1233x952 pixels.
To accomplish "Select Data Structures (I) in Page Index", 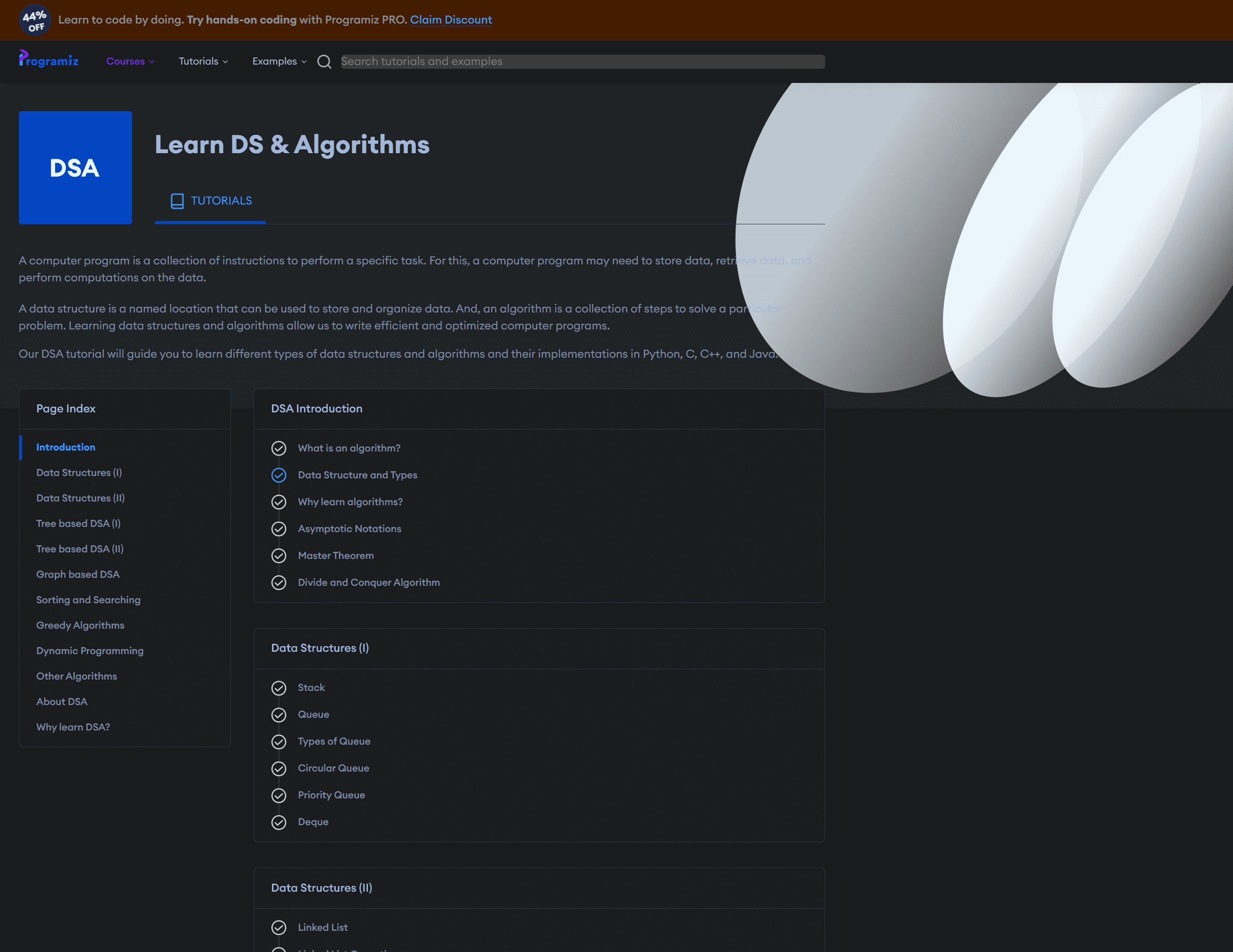I will [79, 472].
